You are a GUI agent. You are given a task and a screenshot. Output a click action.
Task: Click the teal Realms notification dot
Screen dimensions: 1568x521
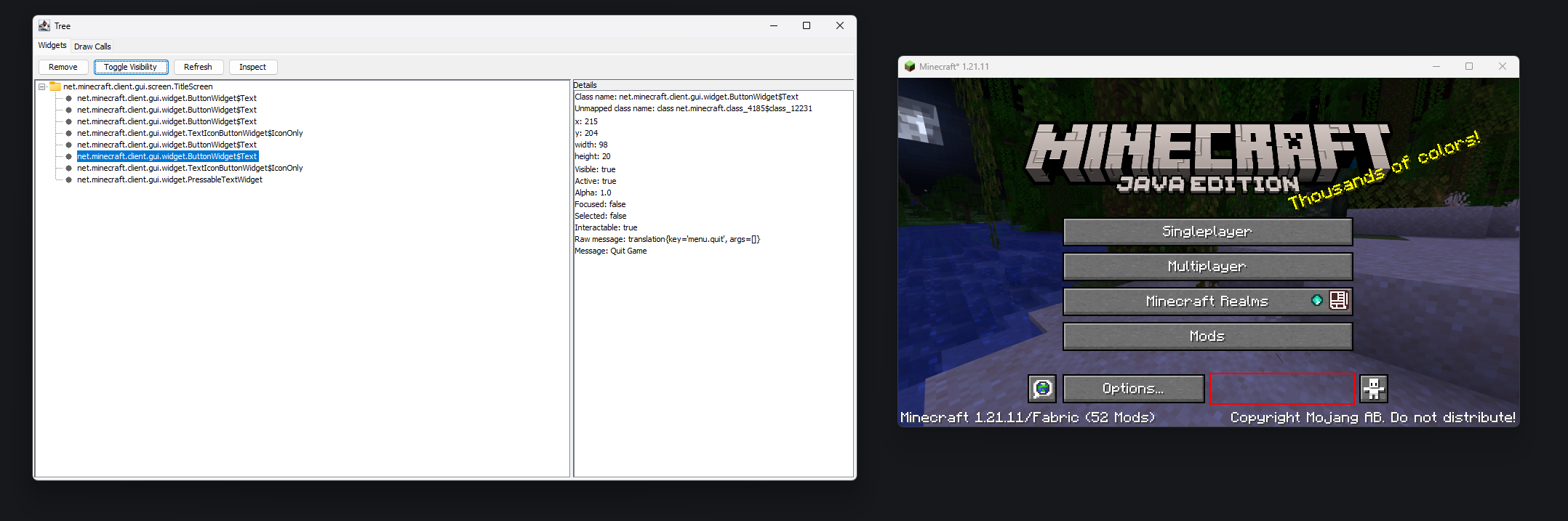[1316, 300]
